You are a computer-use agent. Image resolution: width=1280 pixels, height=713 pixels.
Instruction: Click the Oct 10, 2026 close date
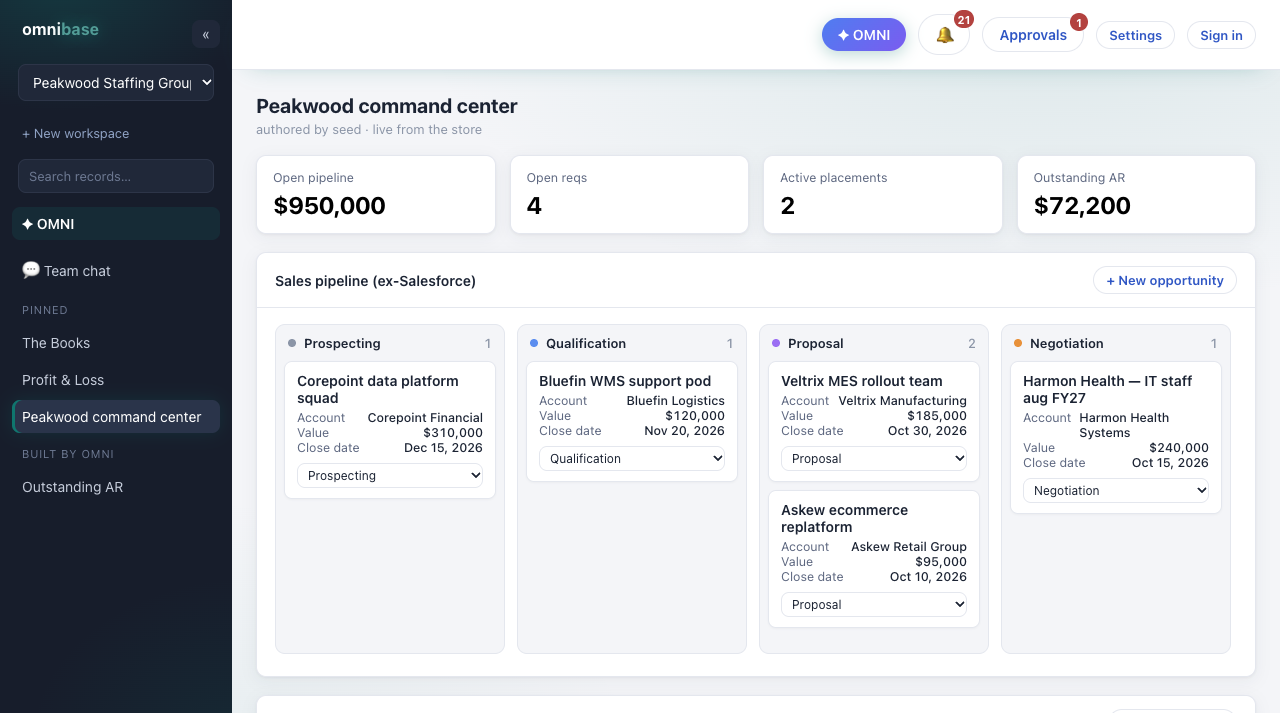tap(928, 577)
